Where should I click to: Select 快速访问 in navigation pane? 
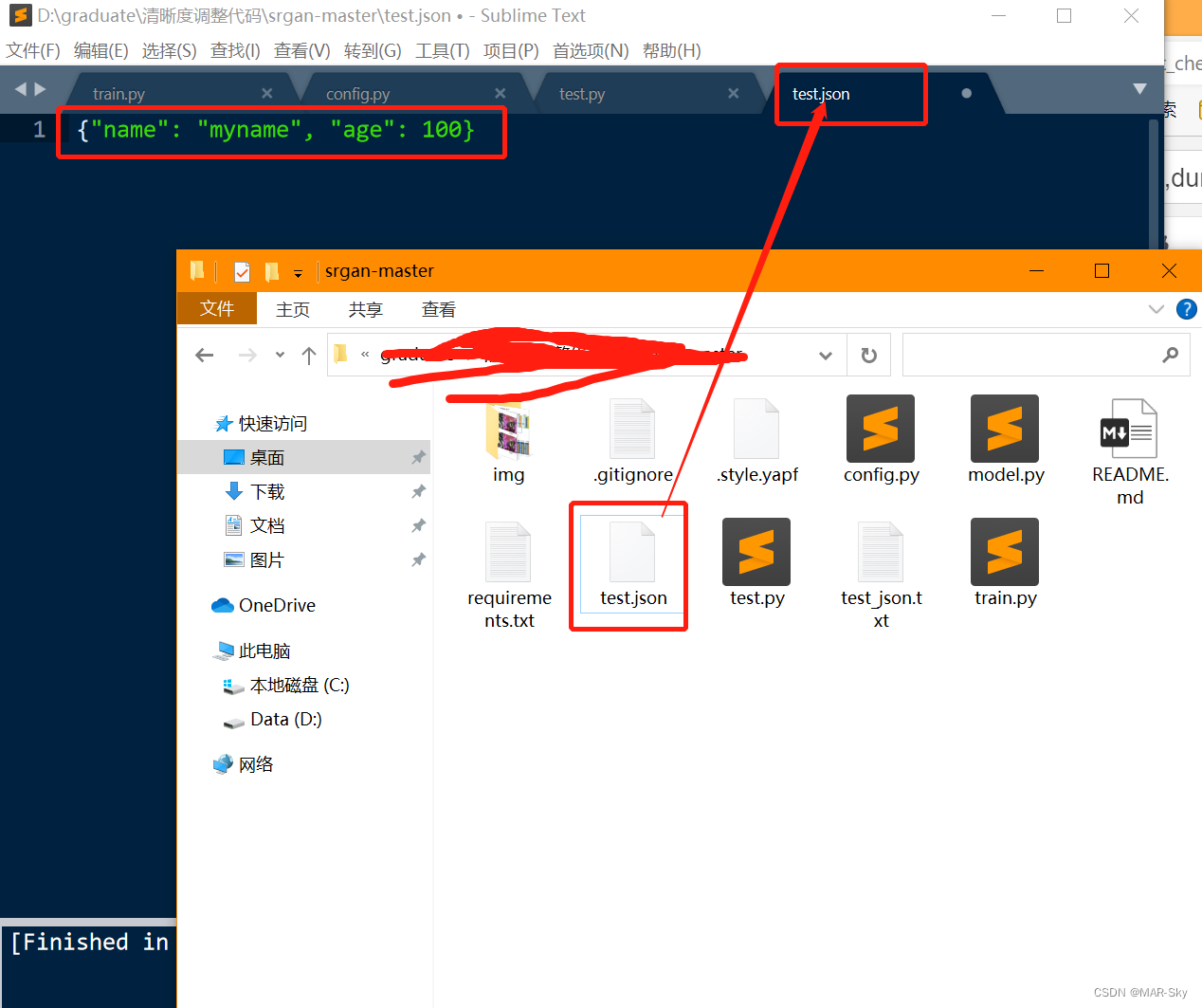tap(273, 424)
